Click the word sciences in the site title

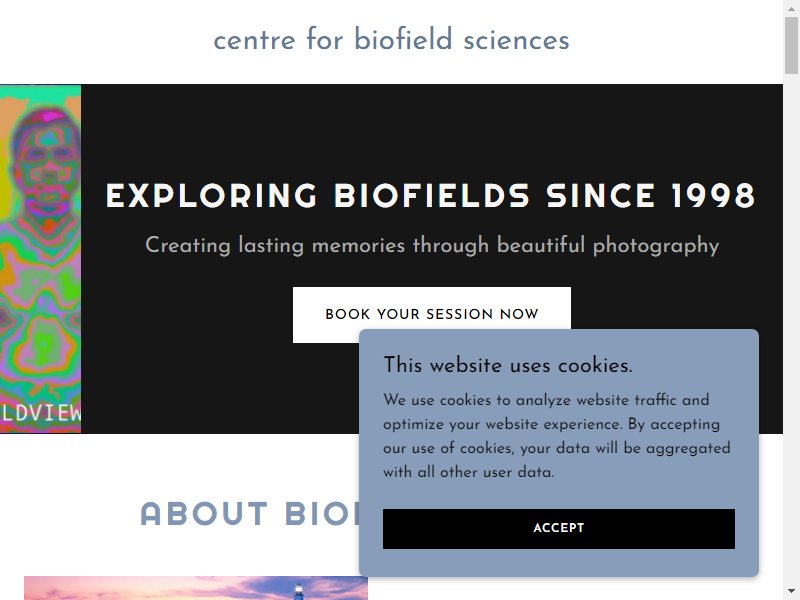[516, 40]
